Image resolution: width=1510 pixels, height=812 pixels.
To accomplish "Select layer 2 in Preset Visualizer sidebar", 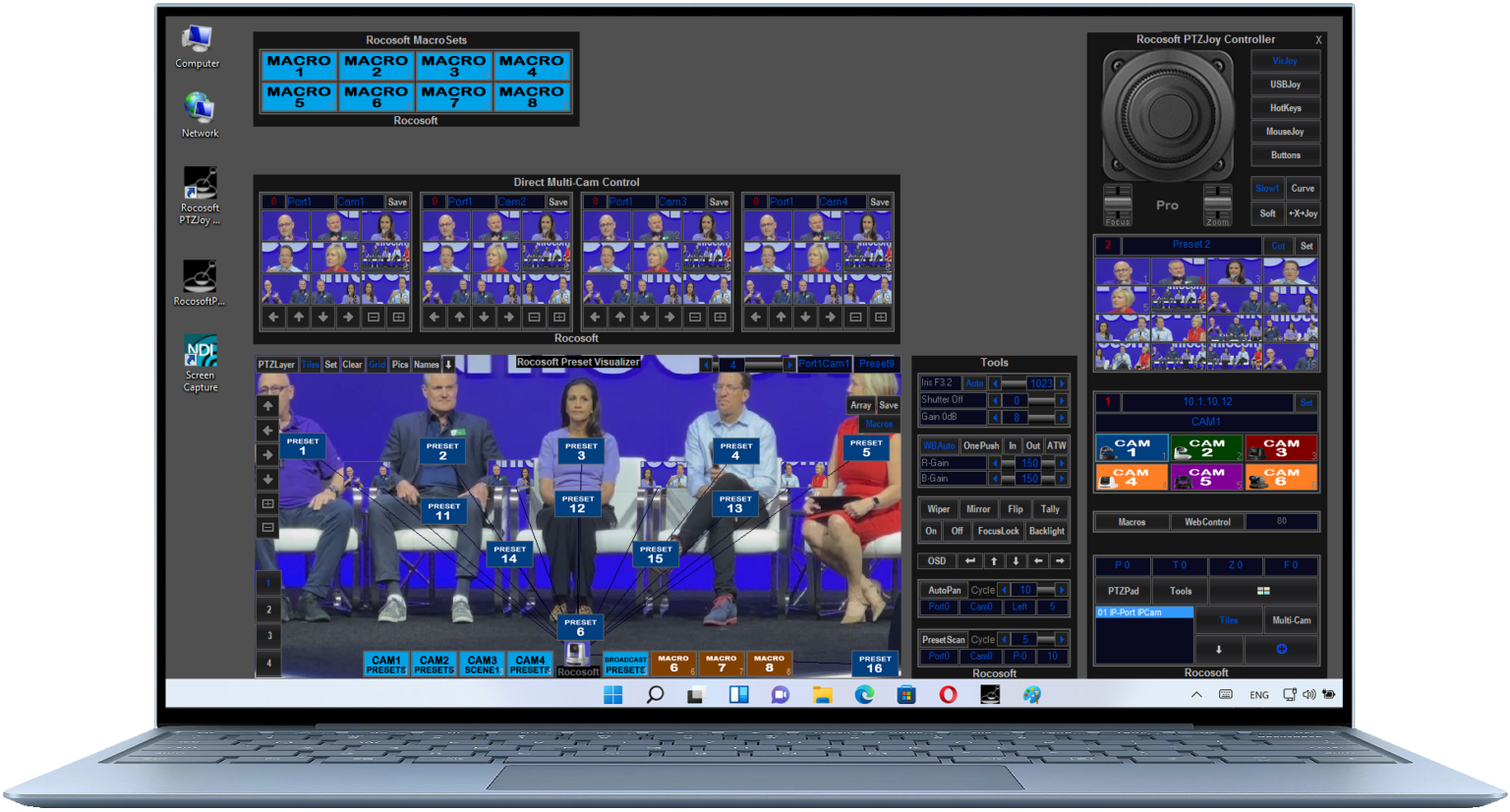I will (x=269, y=609).
